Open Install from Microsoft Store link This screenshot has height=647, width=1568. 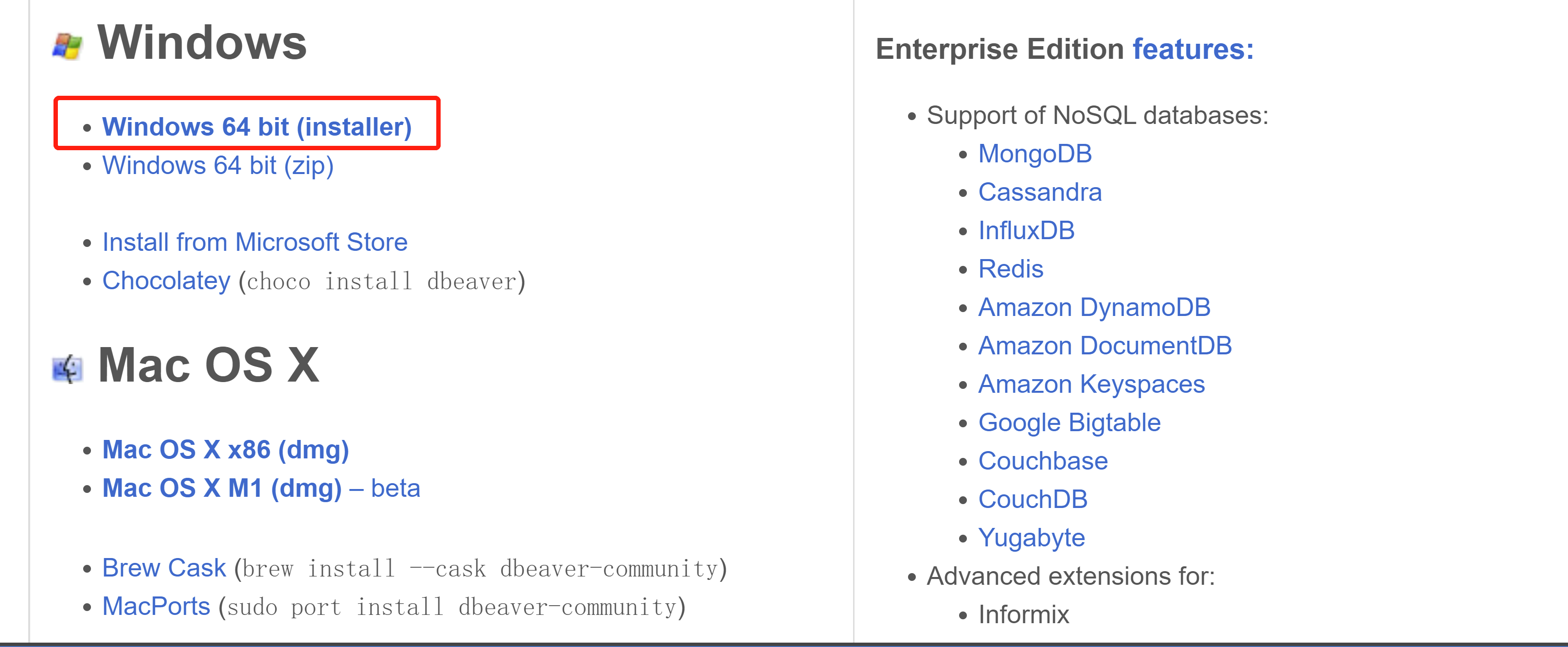(x=254, y=242)
